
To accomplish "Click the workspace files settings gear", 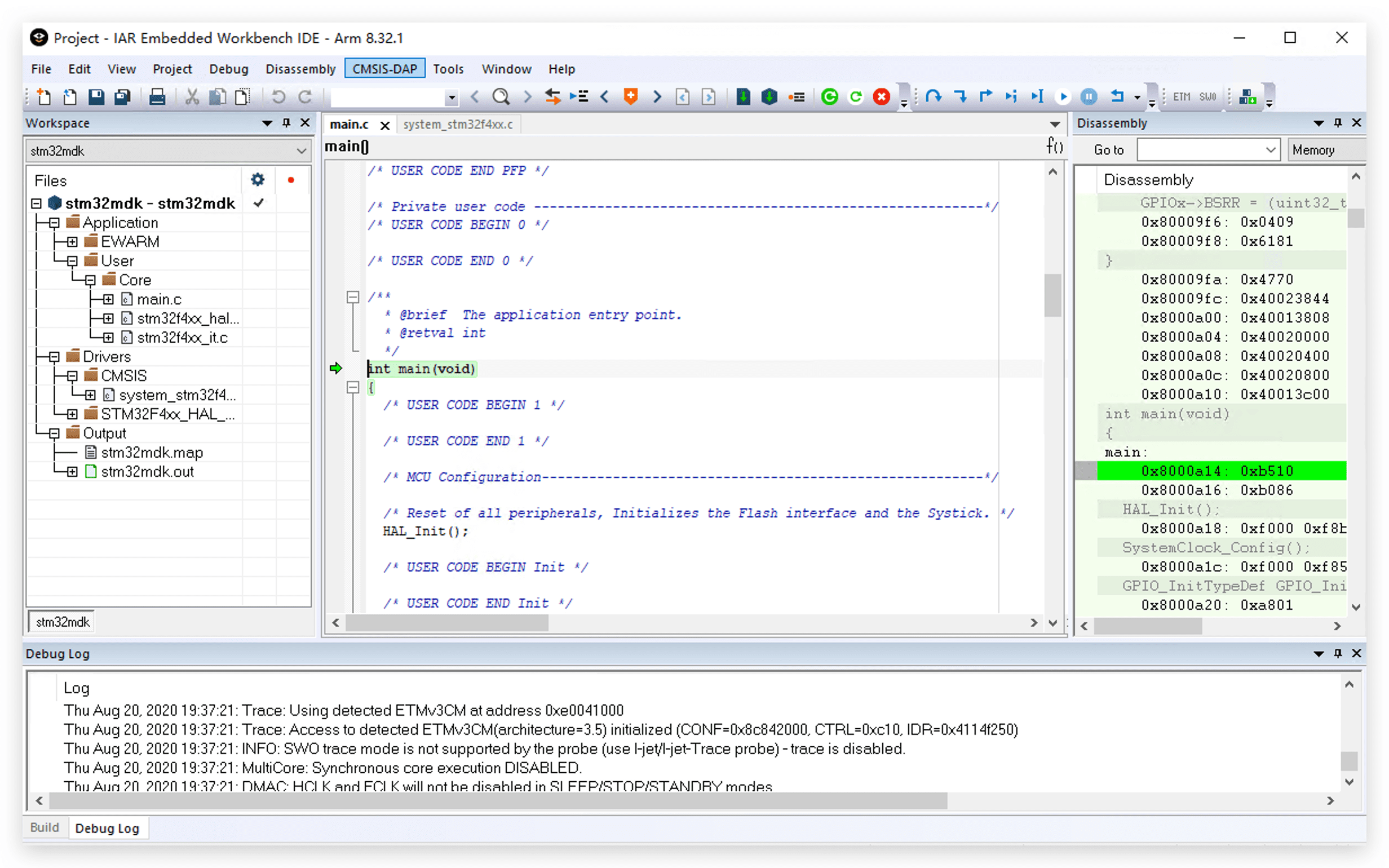I will pyautogui.click(x=258, y=180).
